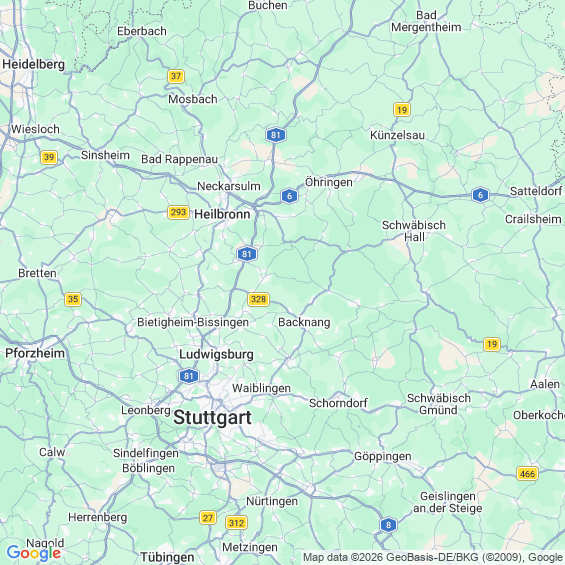Click the Map data copyright attribution
565x565 pixels.
pyautogui.click(x=433, y=557)
